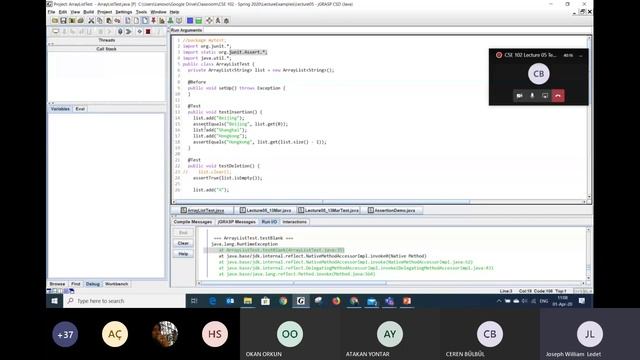The width and height of the screenshot is (640, 360).
Task: Click the Windows Start button
Action: [54, 301]
